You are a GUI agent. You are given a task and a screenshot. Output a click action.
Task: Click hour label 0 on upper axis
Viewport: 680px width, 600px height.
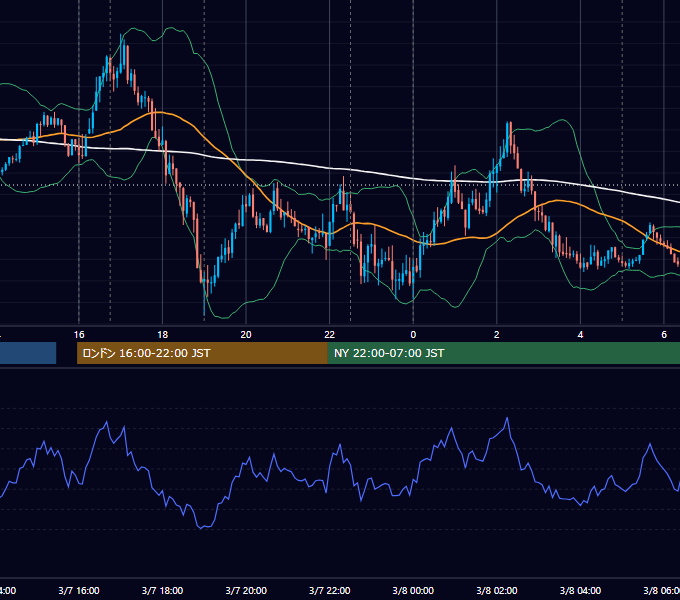point(413,335)
